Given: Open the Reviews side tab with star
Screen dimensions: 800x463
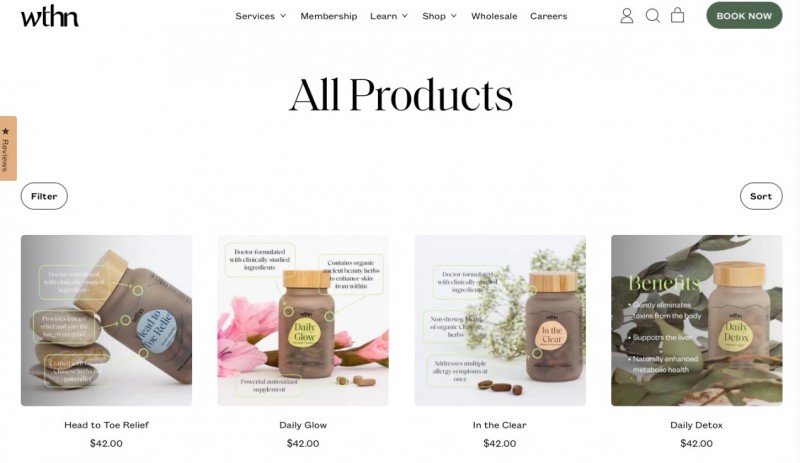Looking at the screenshot, I should tap(7, 148).
